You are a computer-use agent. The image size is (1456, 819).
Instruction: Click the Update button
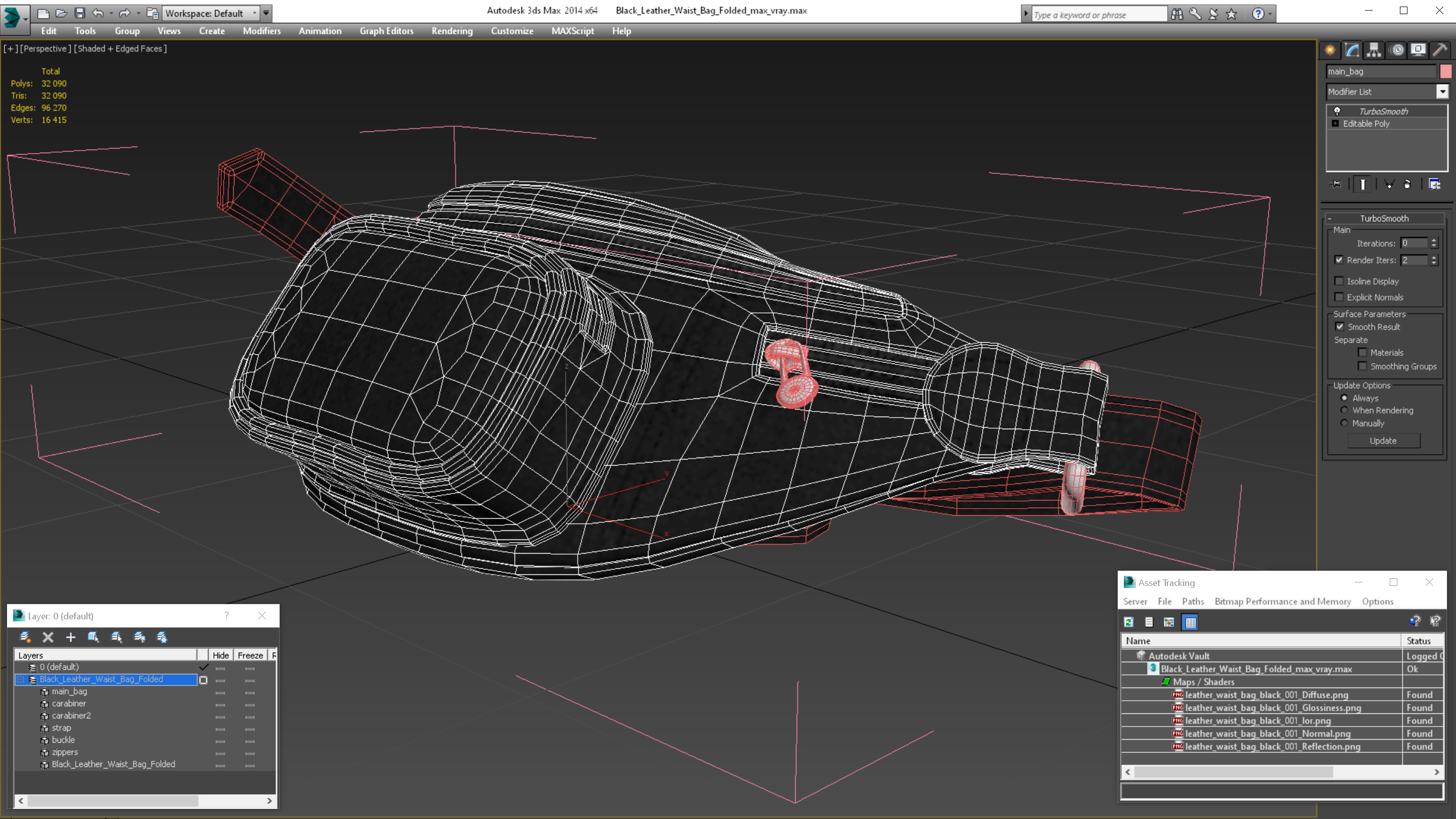tap(1383, 441)
